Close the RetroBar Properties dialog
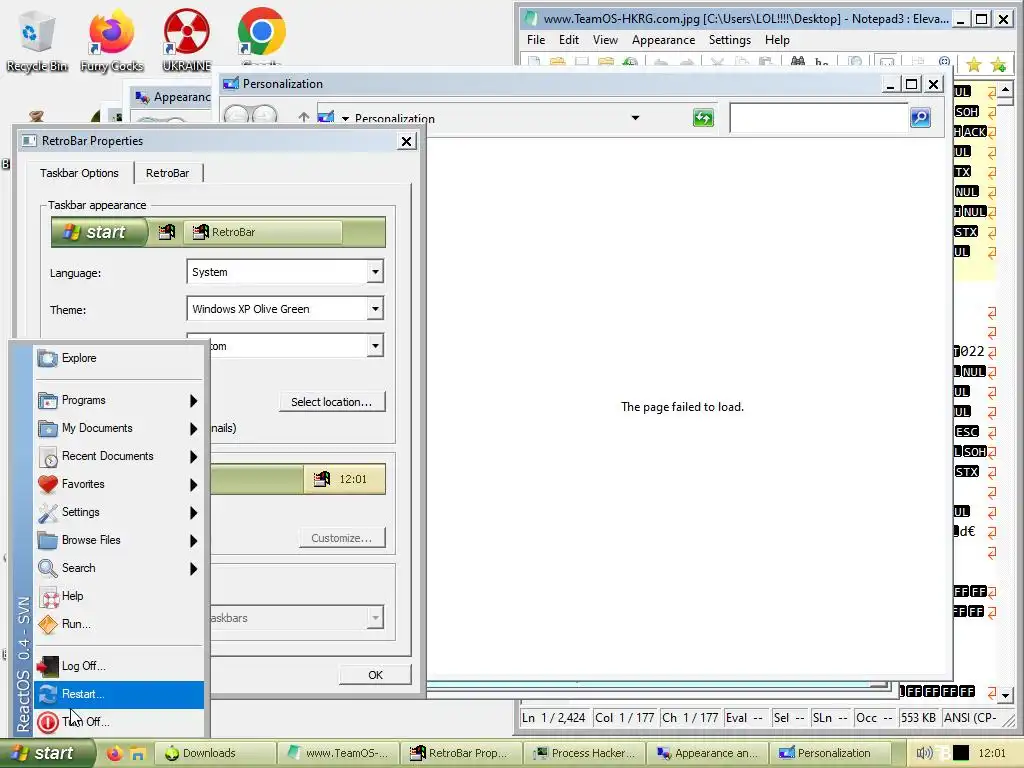This screenshot has width=1024, height=768. click(406, 141)
